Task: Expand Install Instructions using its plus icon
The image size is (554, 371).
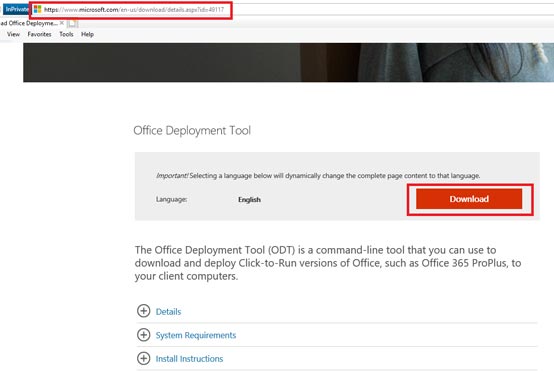Action: (x=143, y=358)
